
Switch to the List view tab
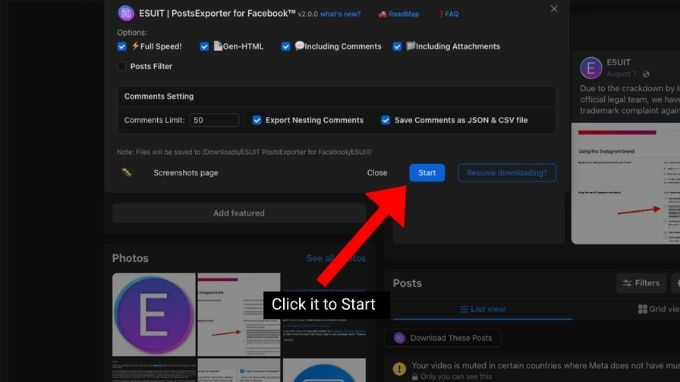(x=482, y=309)
